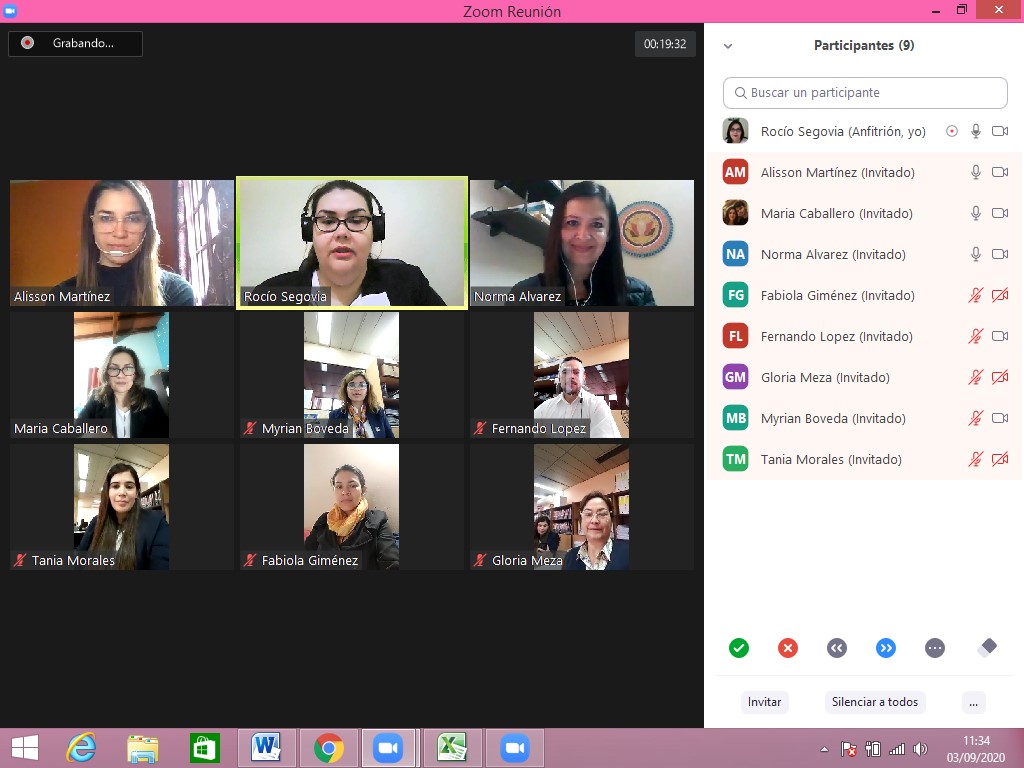Image resolution: width=1024 pixels, height=768 pixels.
Task: Click Tania Morales's disabled camera icon
Action: [1000, 459]
